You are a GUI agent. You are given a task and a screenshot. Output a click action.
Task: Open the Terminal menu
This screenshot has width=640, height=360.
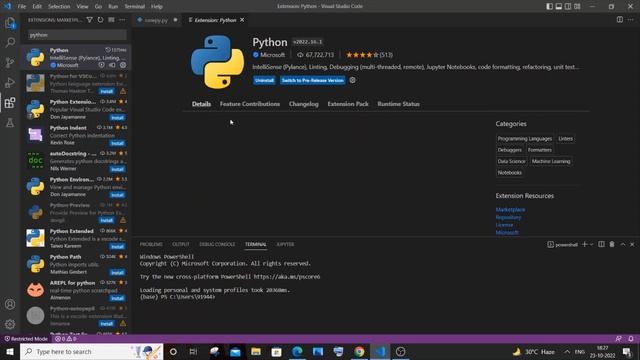[x=135, y=6]
